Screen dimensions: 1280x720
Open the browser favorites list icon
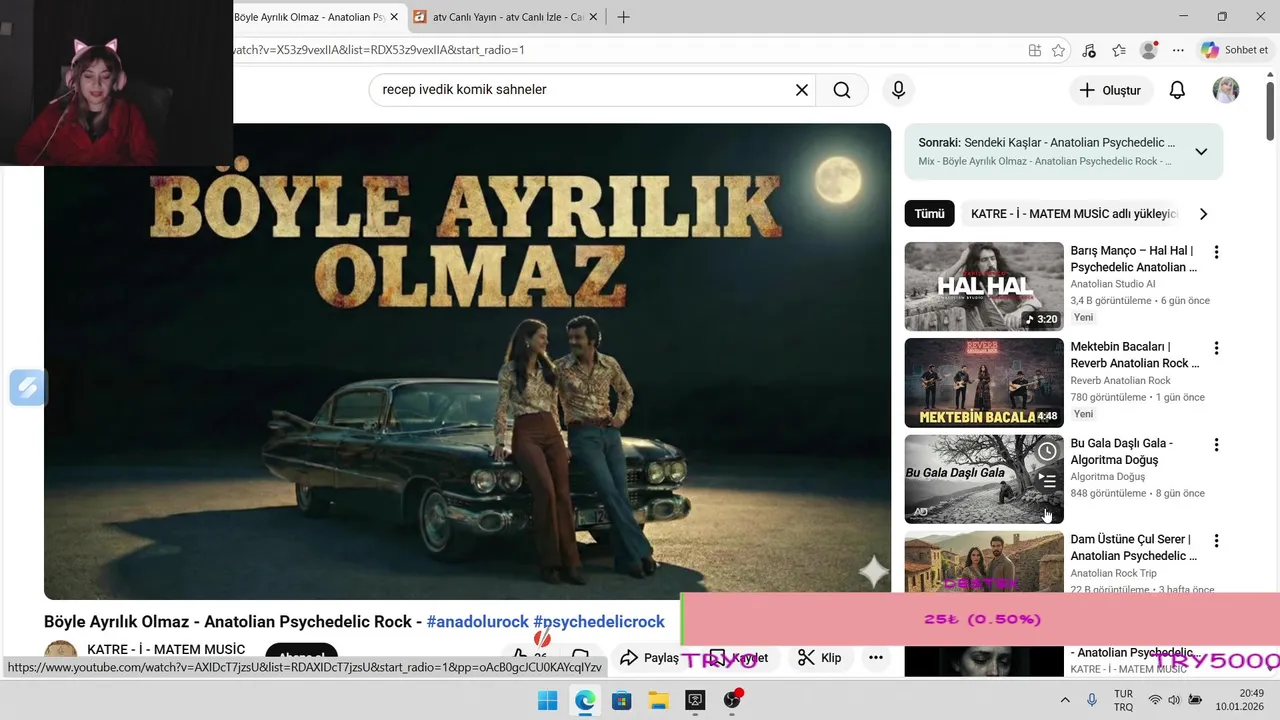pyautogui.click(x=1119, y=50)
